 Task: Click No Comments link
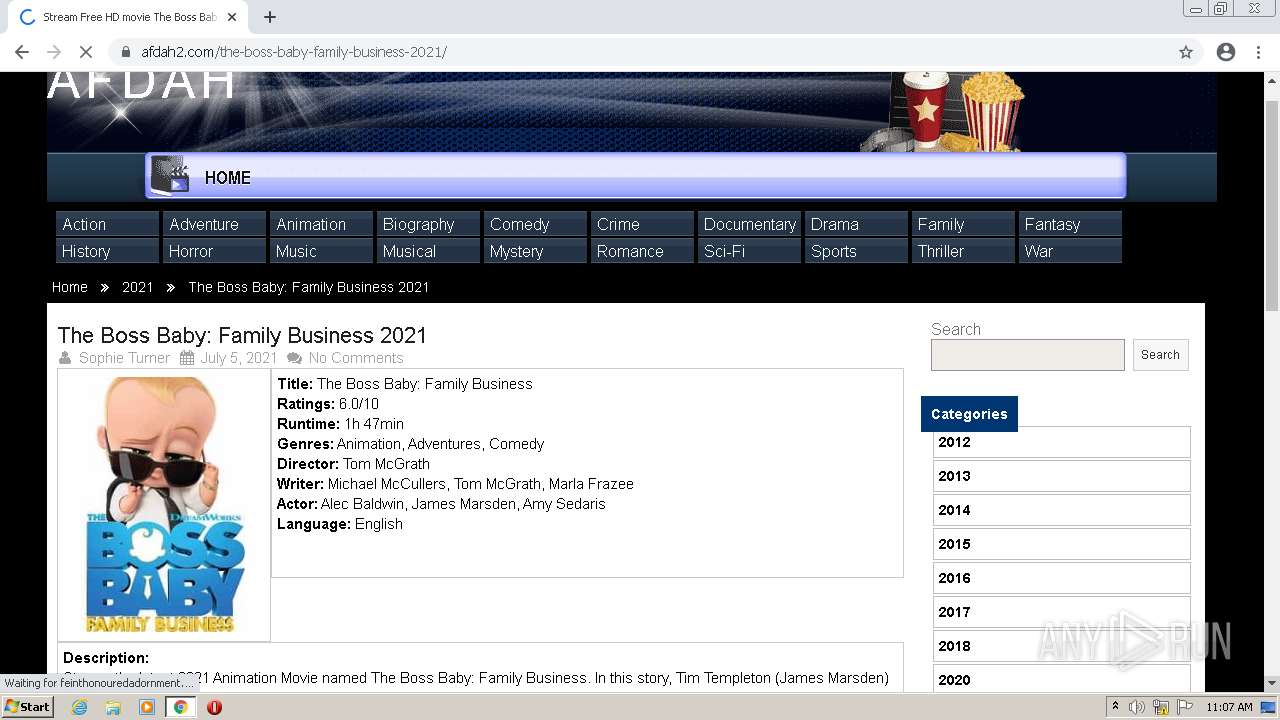[356, 358]
